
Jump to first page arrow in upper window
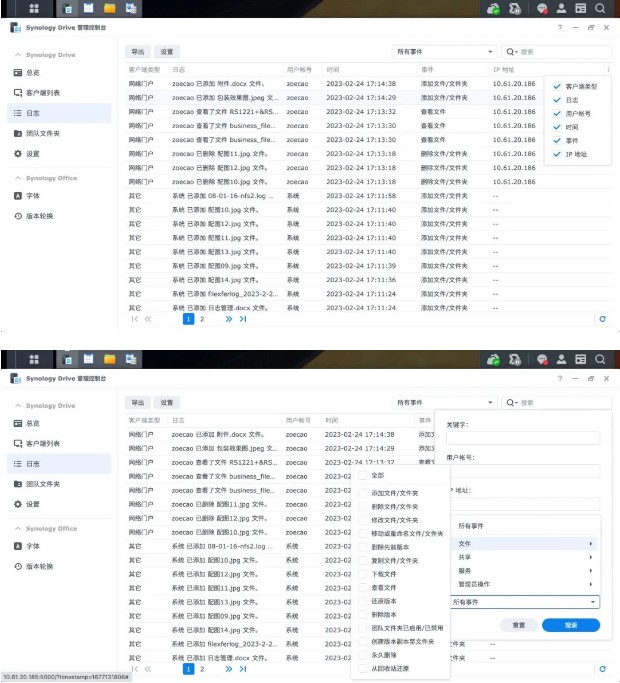(135, 319)
